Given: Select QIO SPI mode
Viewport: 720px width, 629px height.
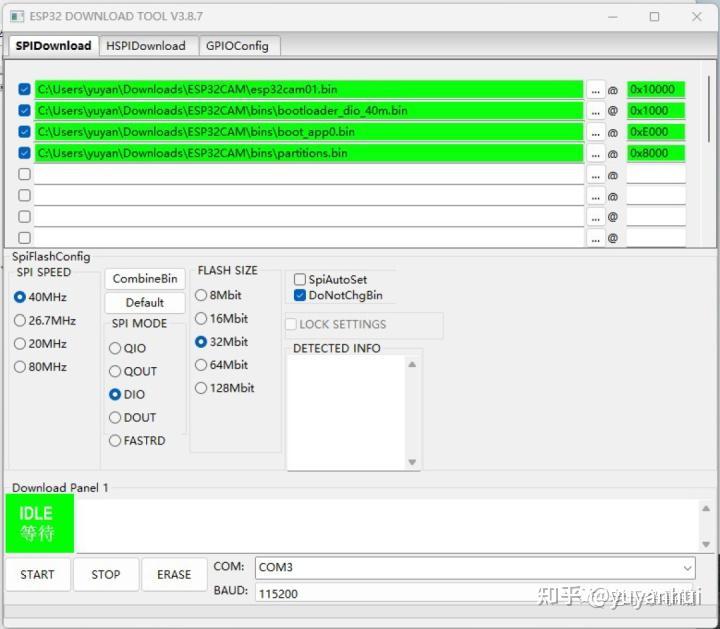Looking at the screenshot, I should point(128,348).
